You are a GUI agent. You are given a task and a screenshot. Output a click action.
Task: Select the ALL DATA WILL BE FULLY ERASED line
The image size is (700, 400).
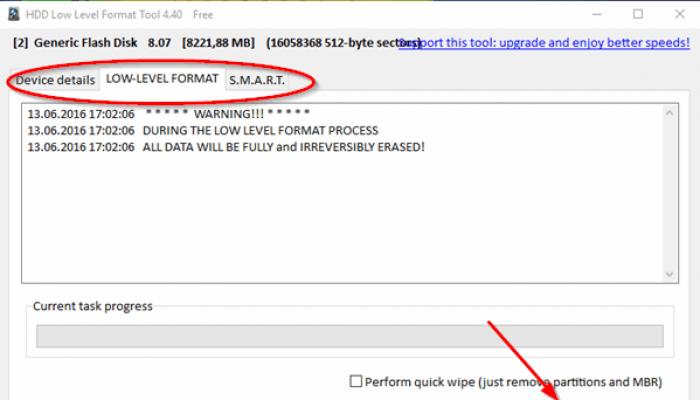tap(226, 147)
